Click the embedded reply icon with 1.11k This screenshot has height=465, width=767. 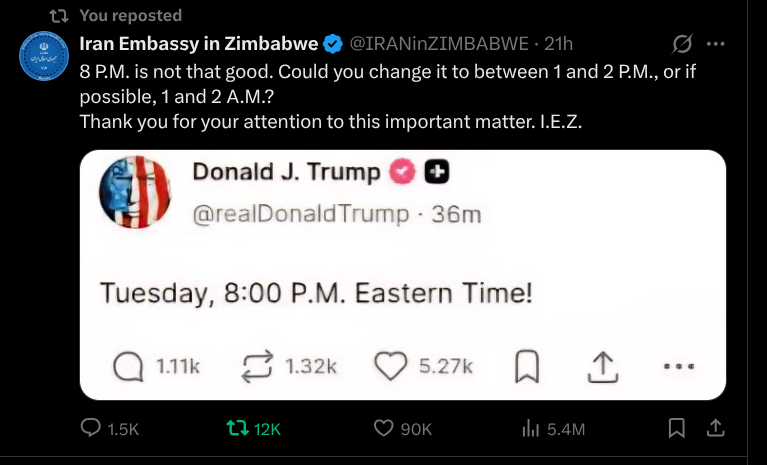(x=128, y=366)
